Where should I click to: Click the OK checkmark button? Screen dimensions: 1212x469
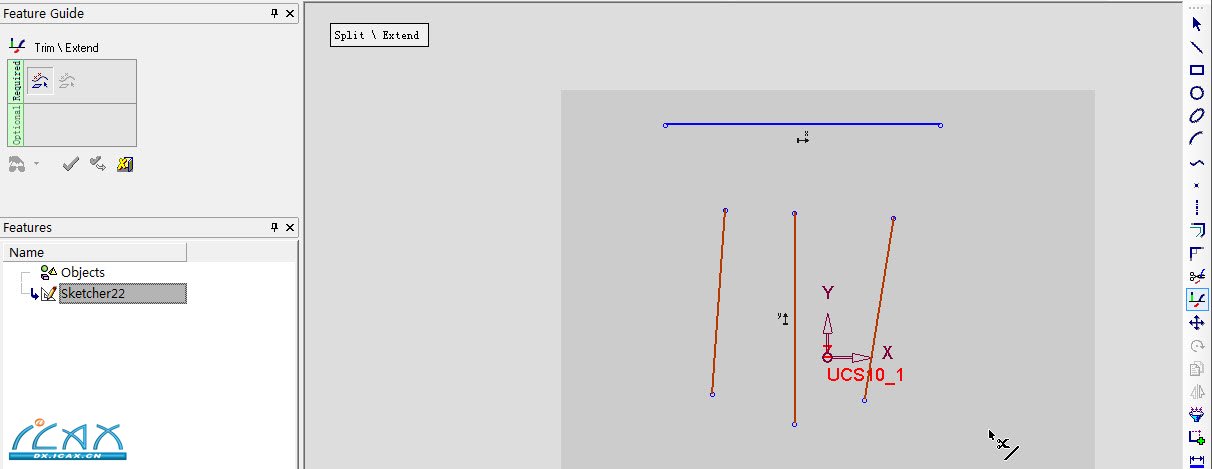[x=70, y=164]
